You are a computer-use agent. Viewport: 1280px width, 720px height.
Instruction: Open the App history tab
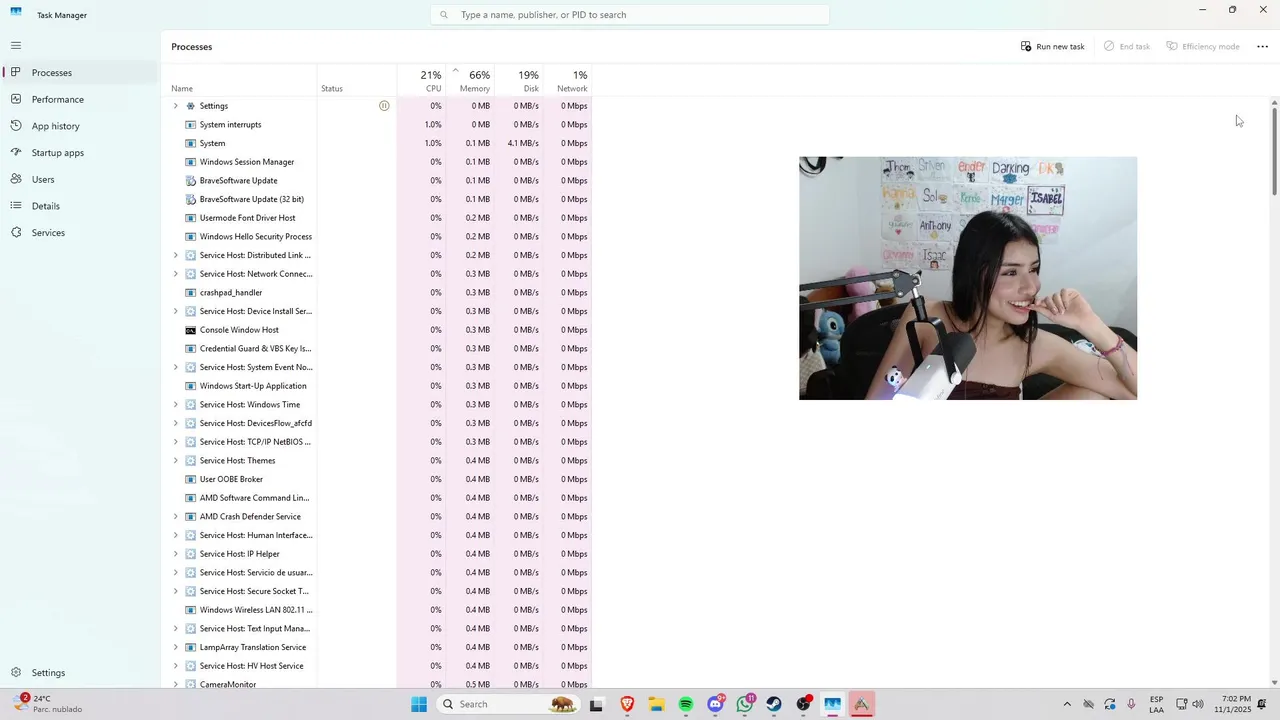[79, 126]
